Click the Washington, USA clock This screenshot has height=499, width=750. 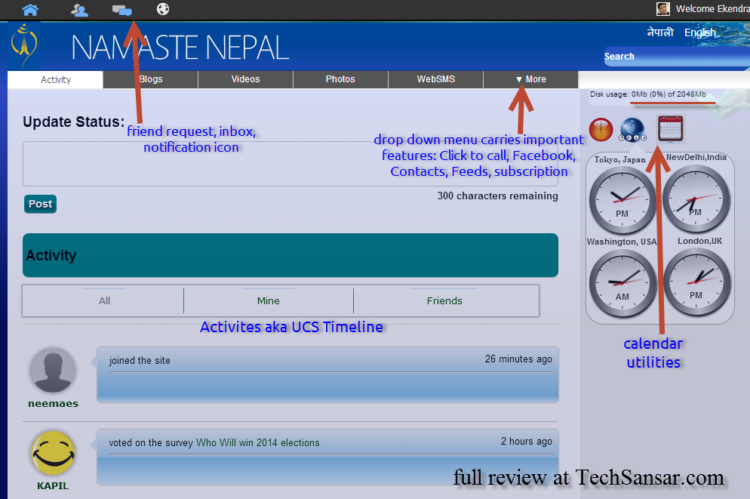coord(622,283)
